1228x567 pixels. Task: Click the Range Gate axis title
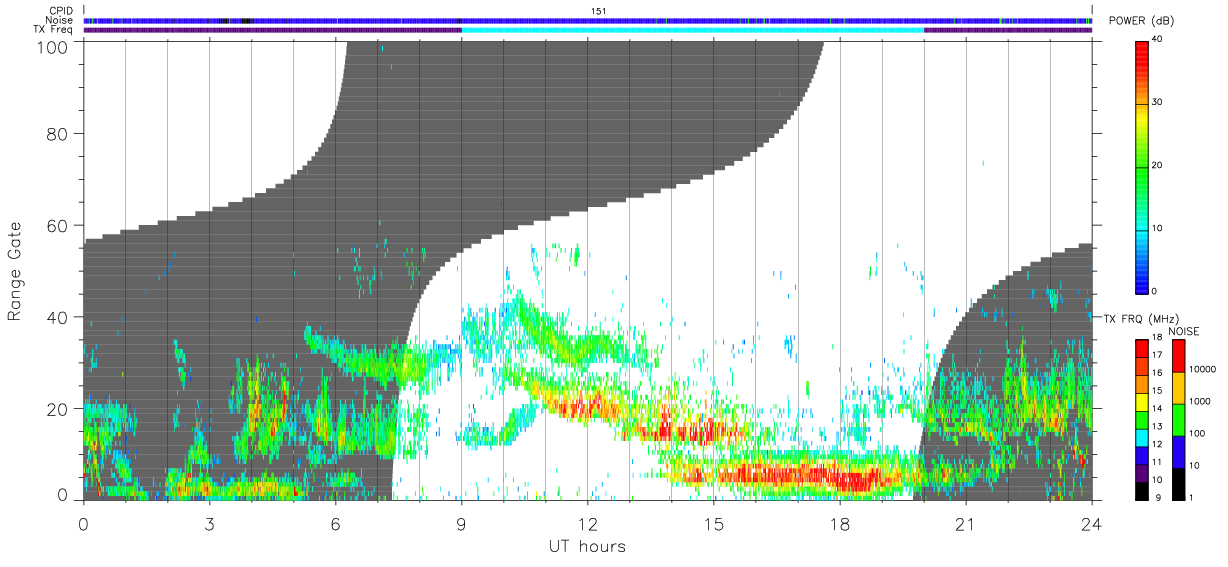click(x=15, y=272)
